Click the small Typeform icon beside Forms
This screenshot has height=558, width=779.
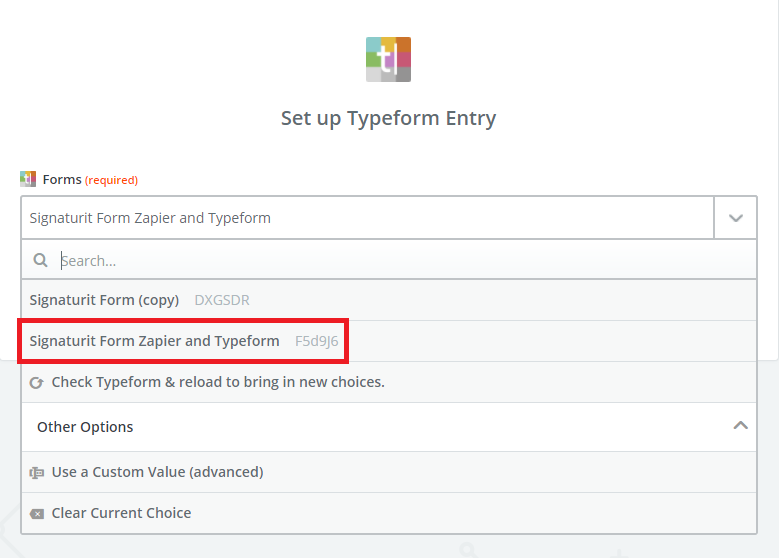[28, 179]
